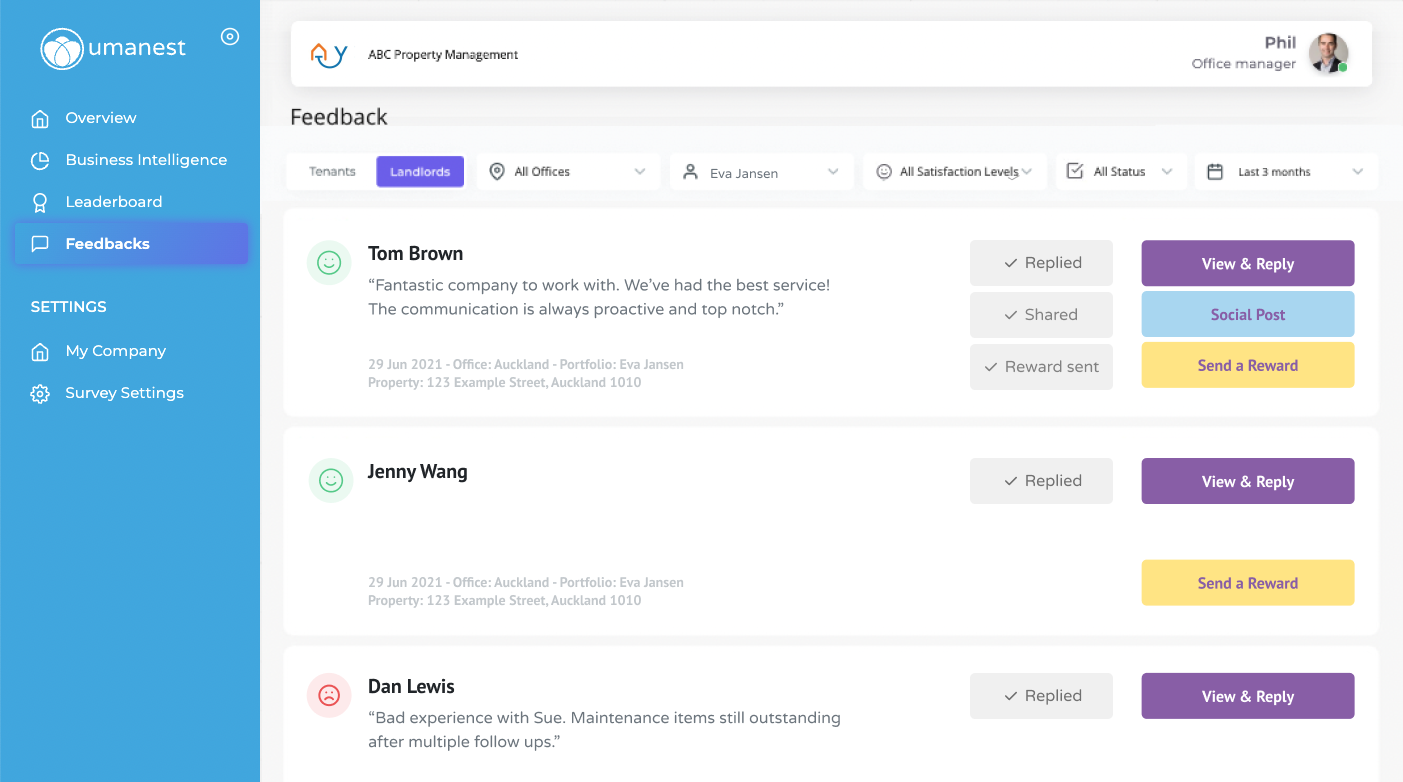
Task: Click the sad face icon beside Dan Lewis
Action: [329, 695]
